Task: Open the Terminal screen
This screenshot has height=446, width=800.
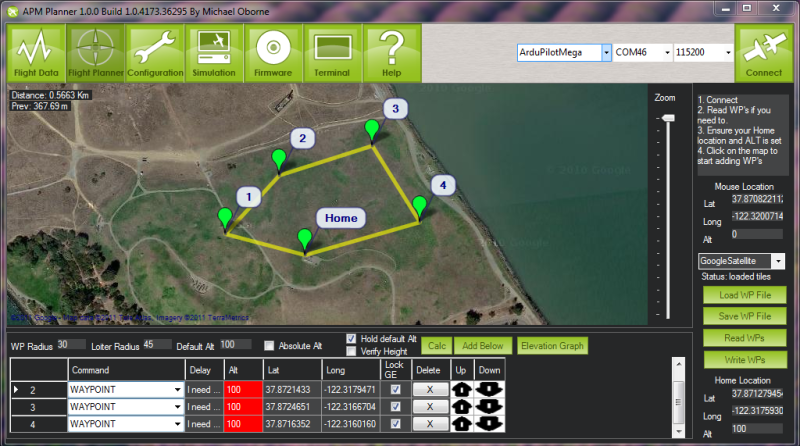Action: [x=332, y=53]
